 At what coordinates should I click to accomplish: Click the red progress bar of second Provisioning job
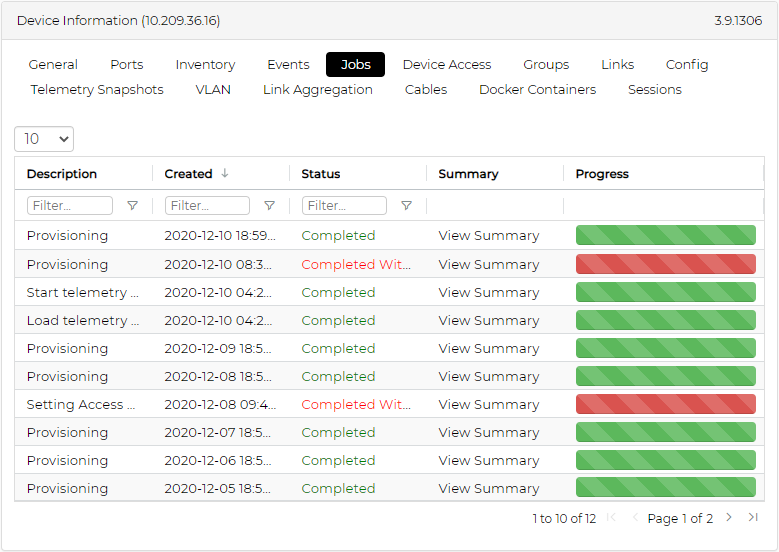[665, 265]
